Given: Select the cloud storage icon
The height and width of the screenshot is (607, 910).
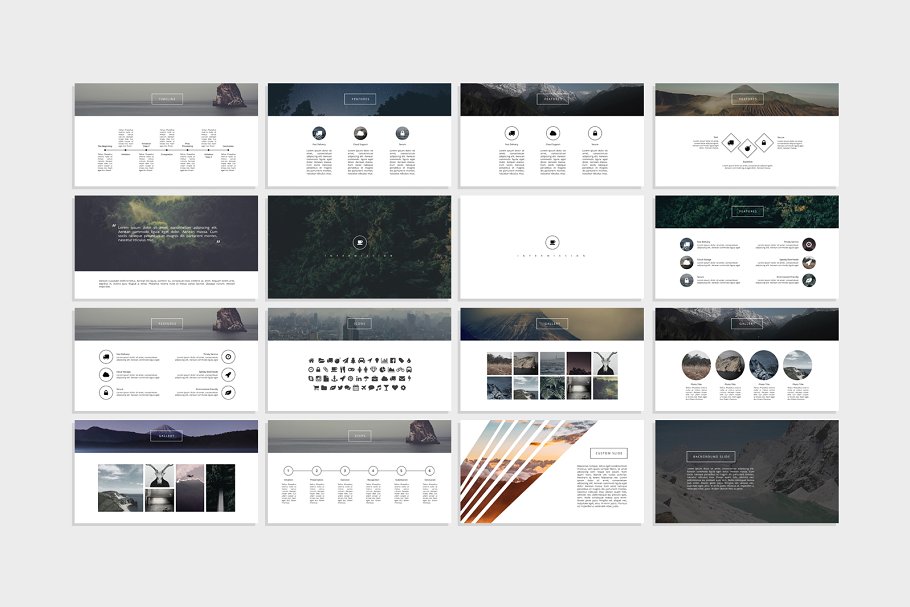Looking at the screenshot, I should (106, 374).
